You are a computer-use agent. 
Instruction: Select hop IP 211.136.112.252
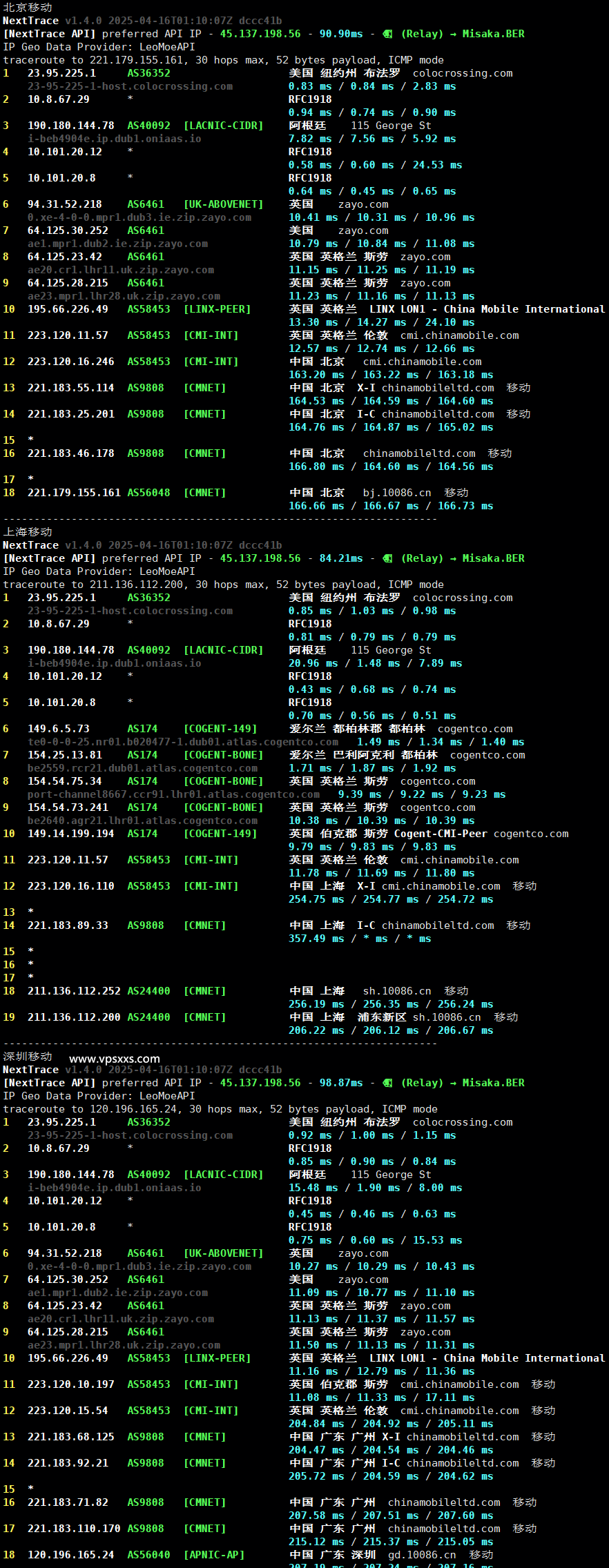click(x=74, y=991)
